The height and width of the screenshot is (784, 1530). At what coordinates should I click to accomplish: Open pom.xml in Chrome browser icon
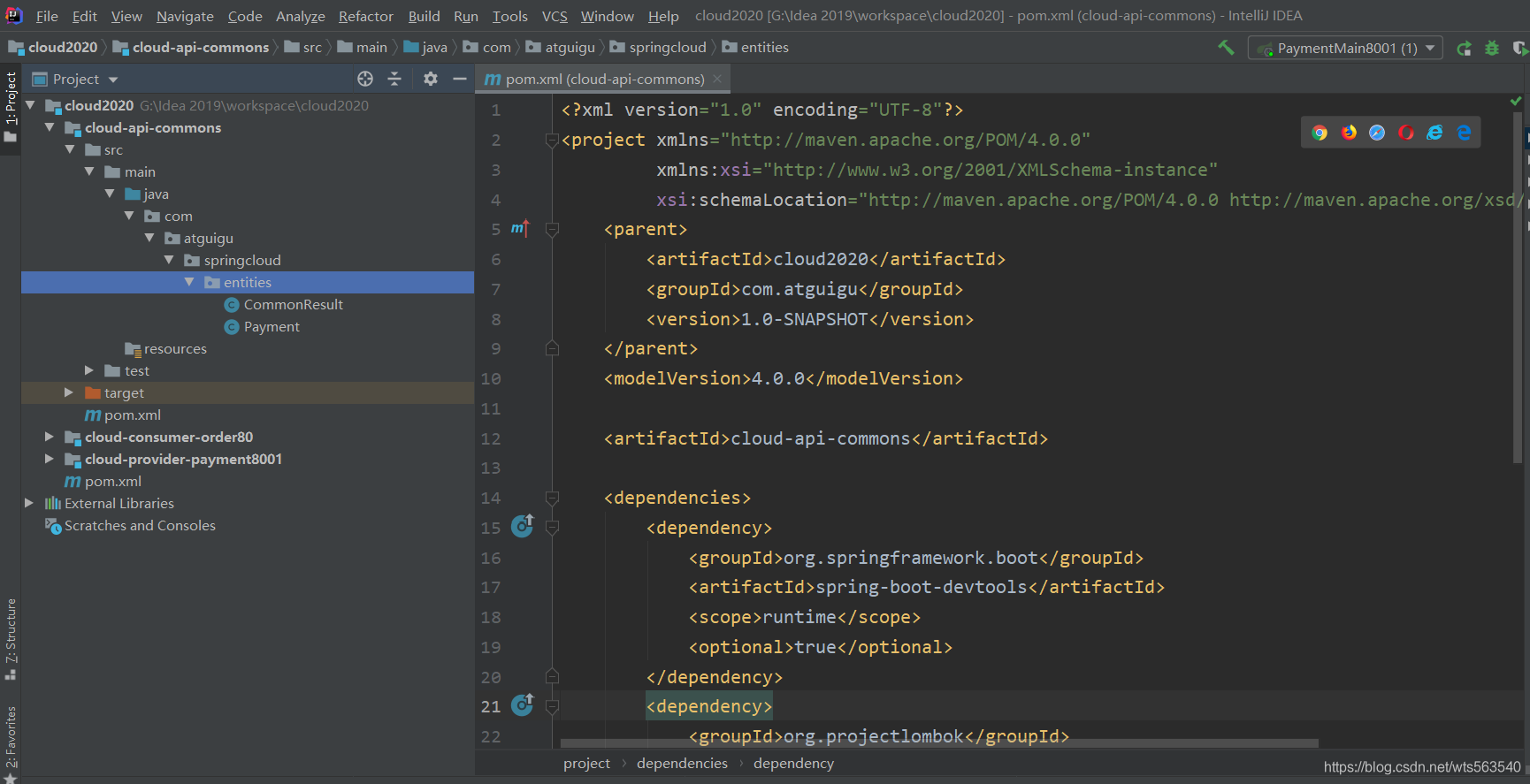pyautogui.click(x=1320, y=133)
